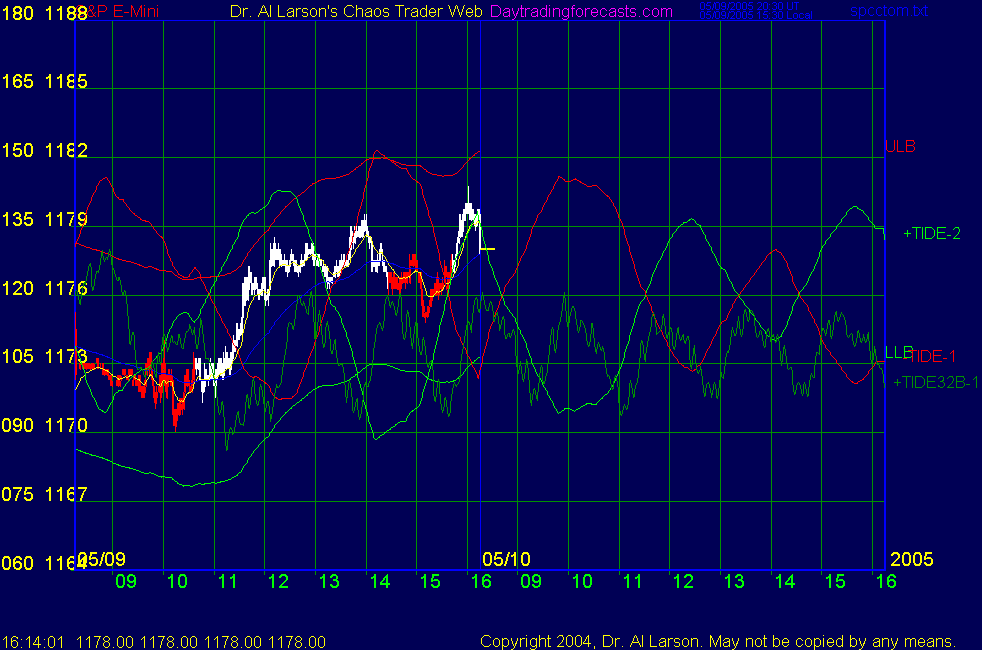Click the copyright notice text

tap(718, 641)
